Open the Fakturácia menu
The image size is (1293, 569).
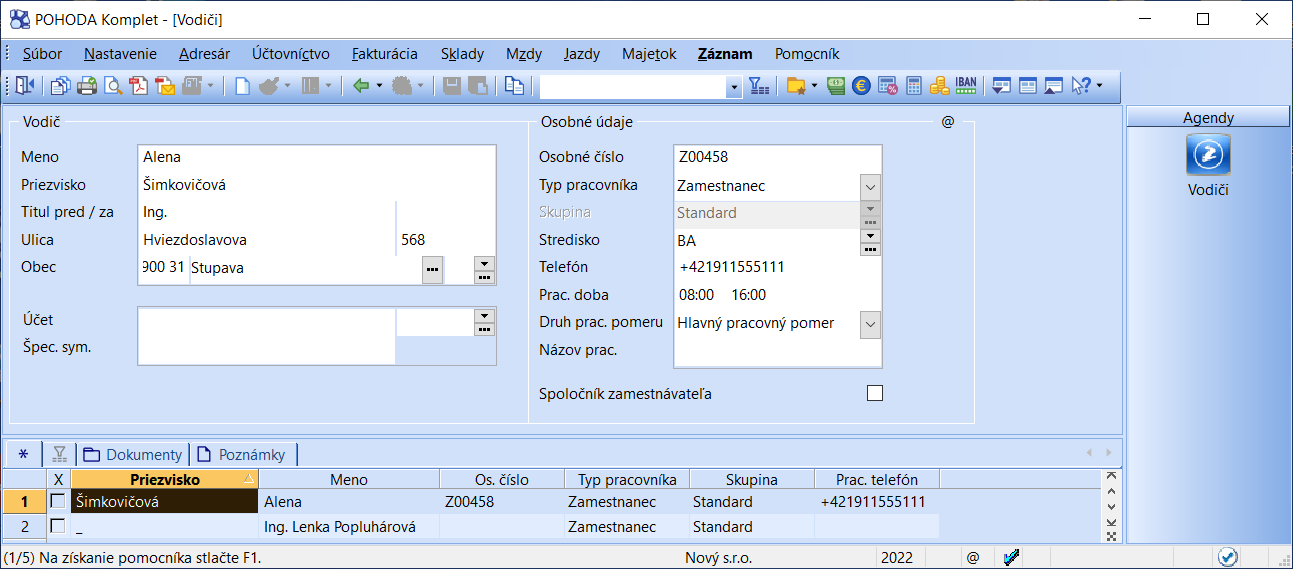385,54
